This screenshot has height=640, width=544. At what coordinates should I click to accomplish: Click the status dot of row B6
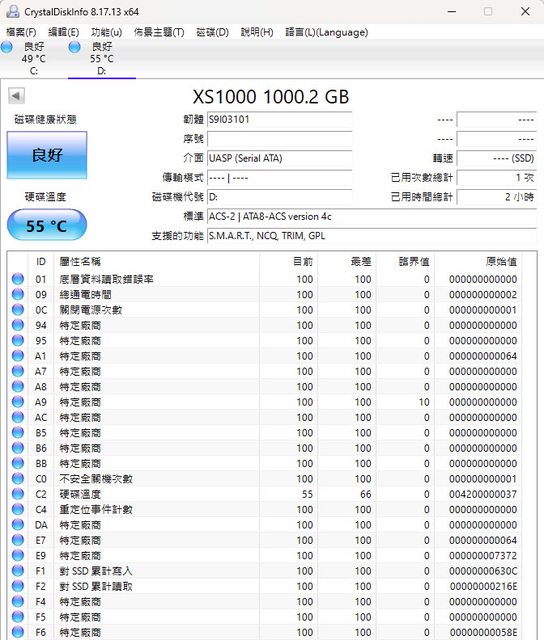pyautogui.click(x=18, y=448)
